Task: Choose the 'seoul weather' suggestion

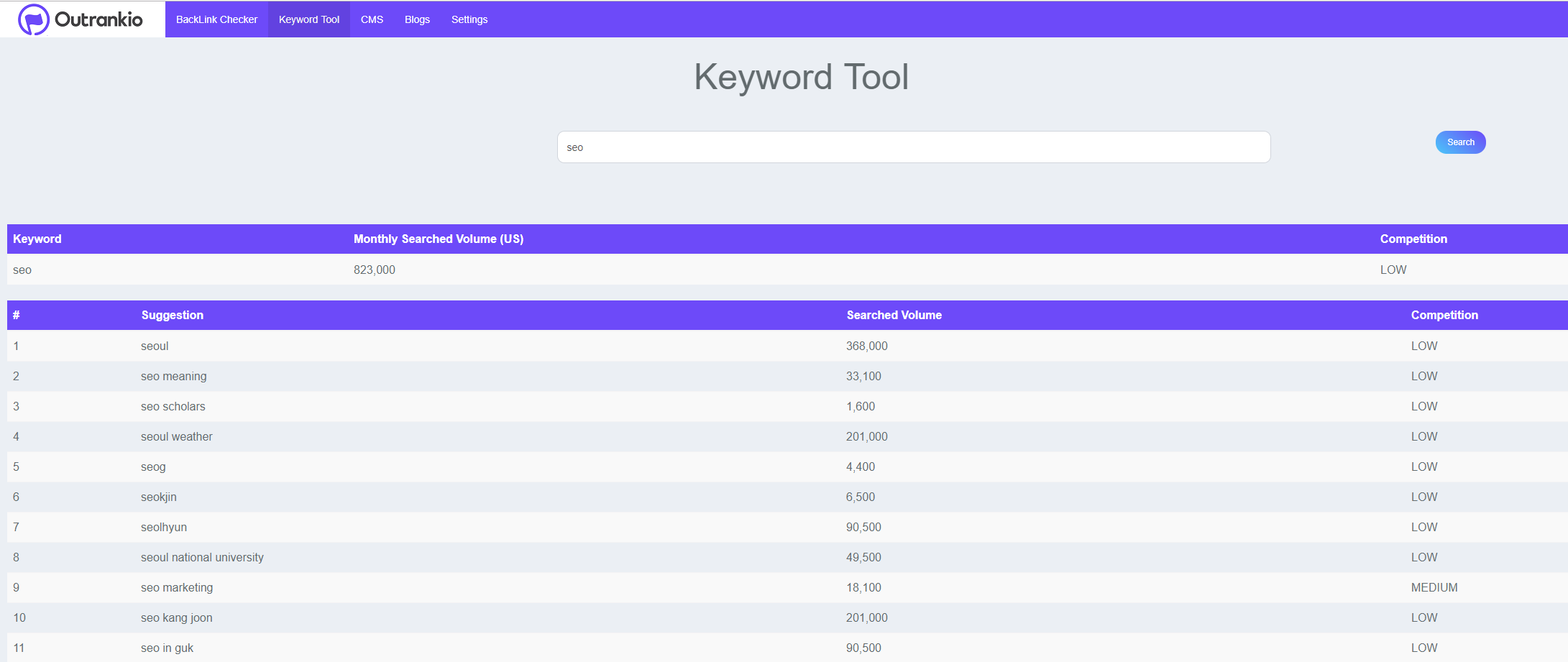Action: 176,437
